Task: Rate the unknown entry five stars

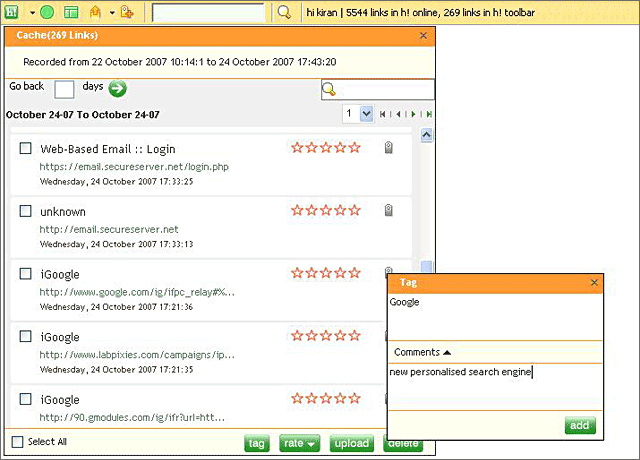Action: pyautogui.click(x=354, y=210)
